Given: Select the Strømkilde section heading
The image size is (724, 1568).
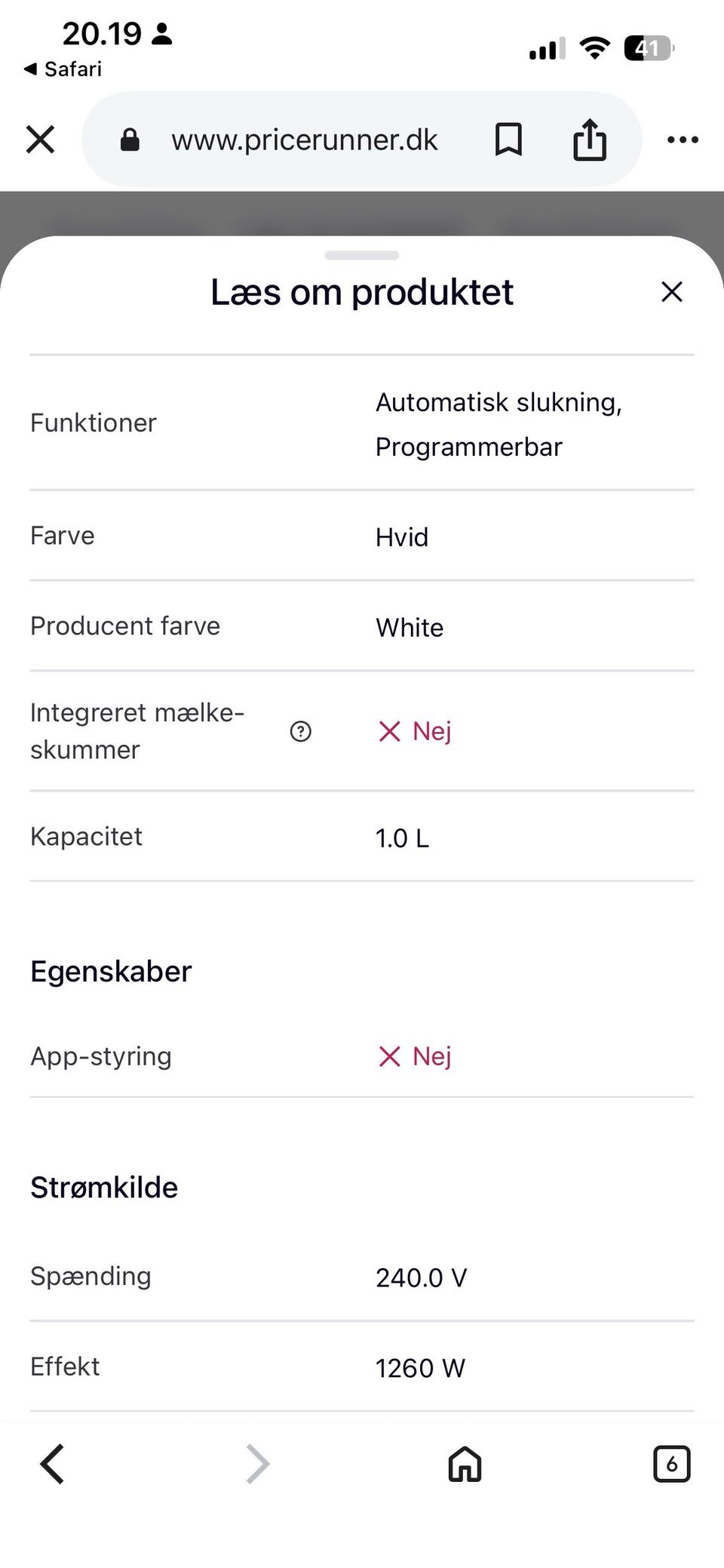Looking at the screenshot, I should pos(104,1188).
